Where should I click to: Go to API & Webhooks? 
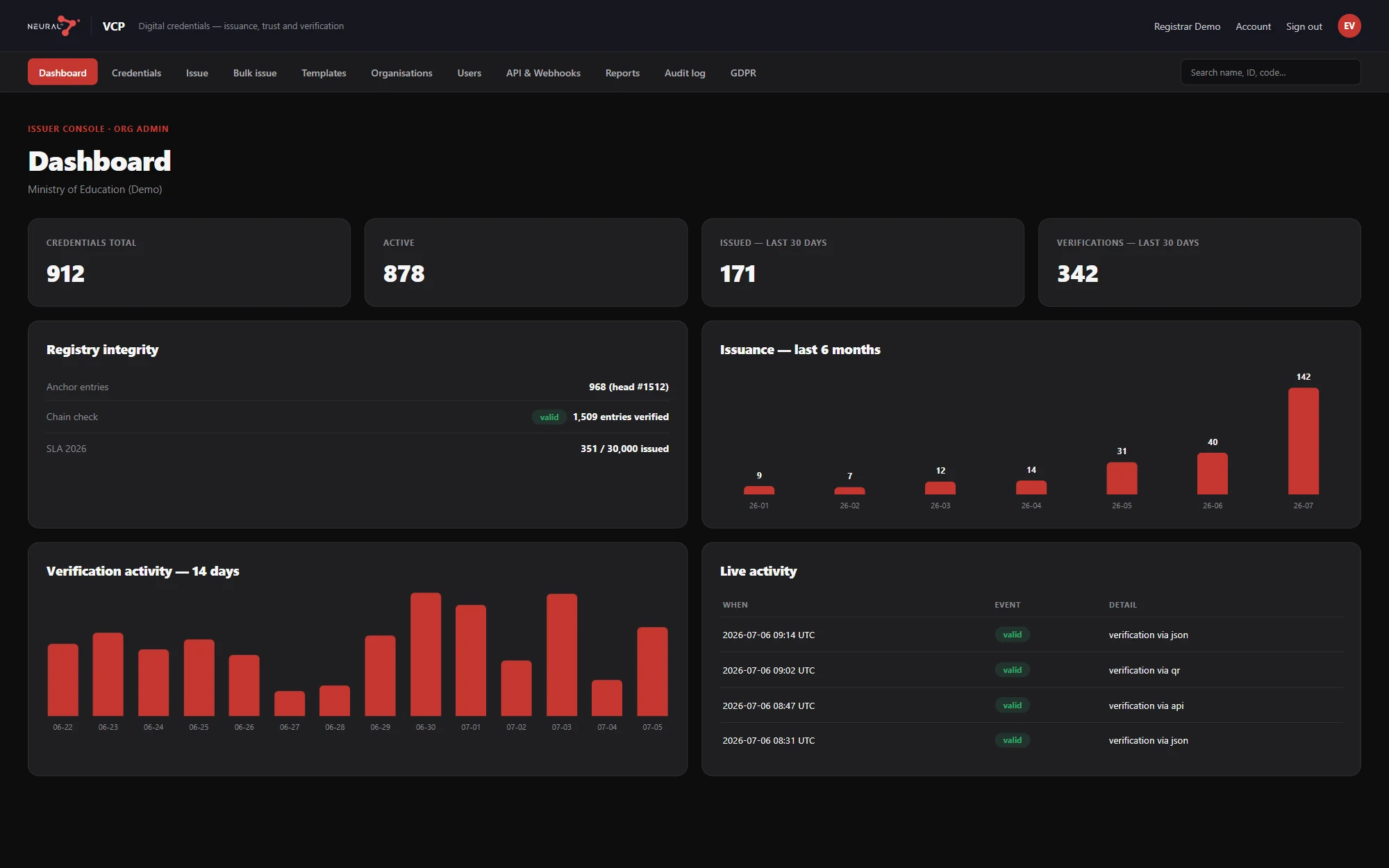(543, 72)
